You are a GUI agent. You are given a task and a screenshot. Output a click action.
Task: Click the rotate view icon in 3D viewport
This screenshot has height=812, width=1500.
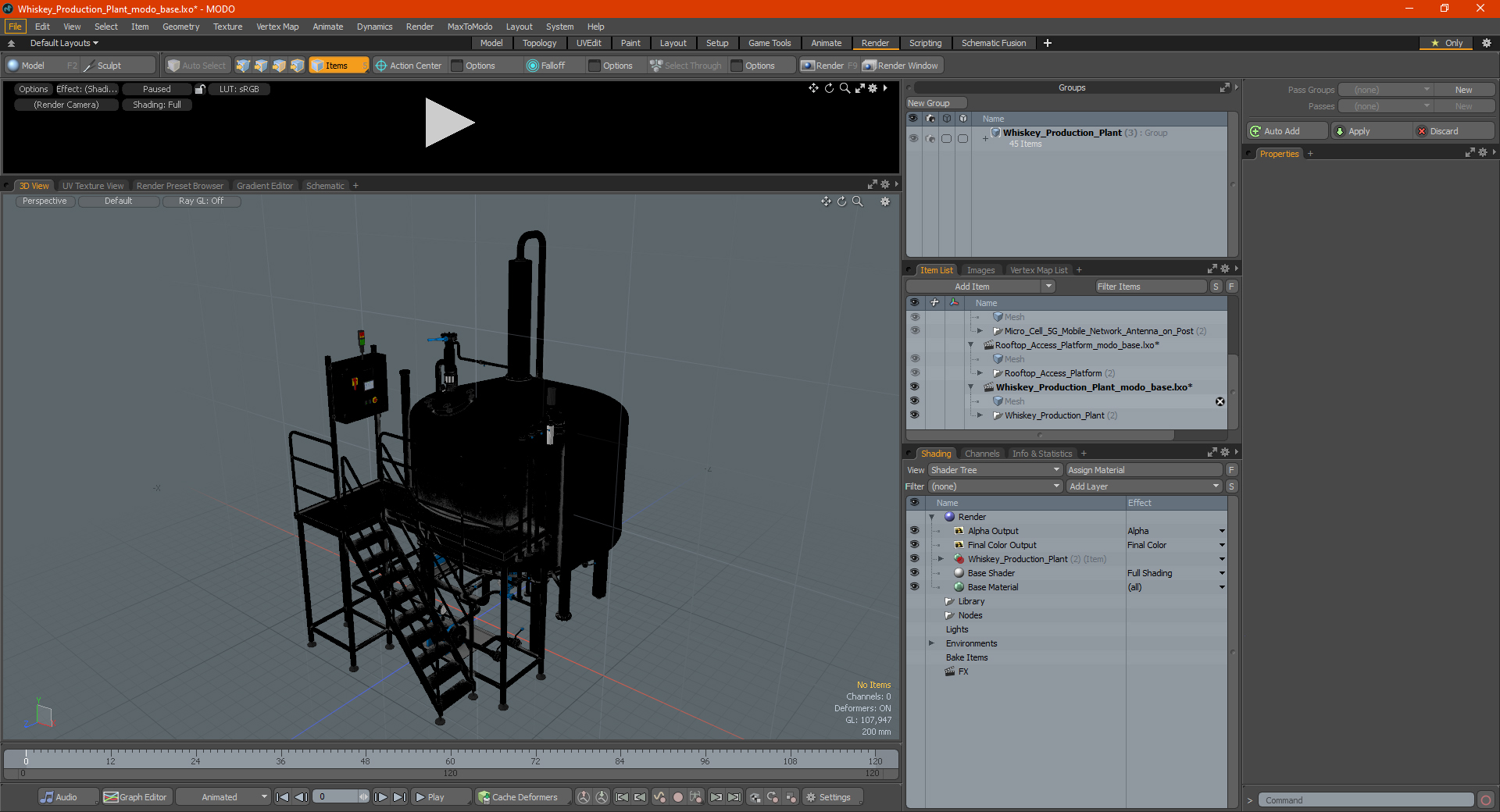pyautogui.click(x=841, y=201)
